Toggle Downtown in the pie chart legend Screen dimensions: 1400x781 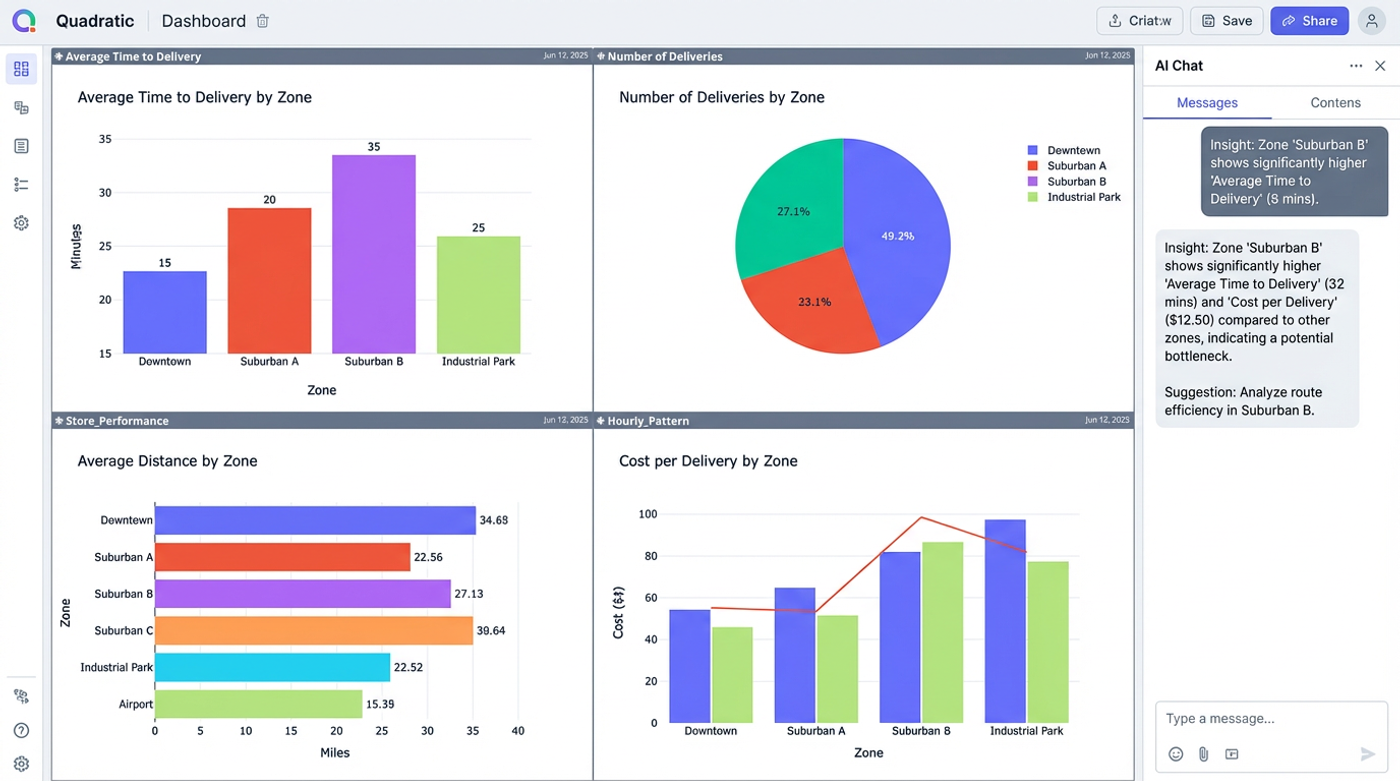[x=1063, y=149]
